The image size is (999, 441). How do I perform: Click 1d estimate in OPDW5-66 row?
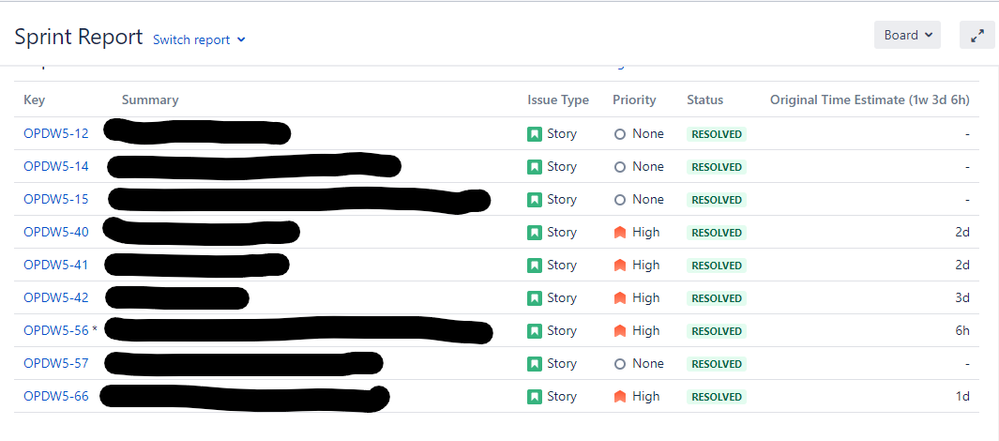[x=962, y=396]
